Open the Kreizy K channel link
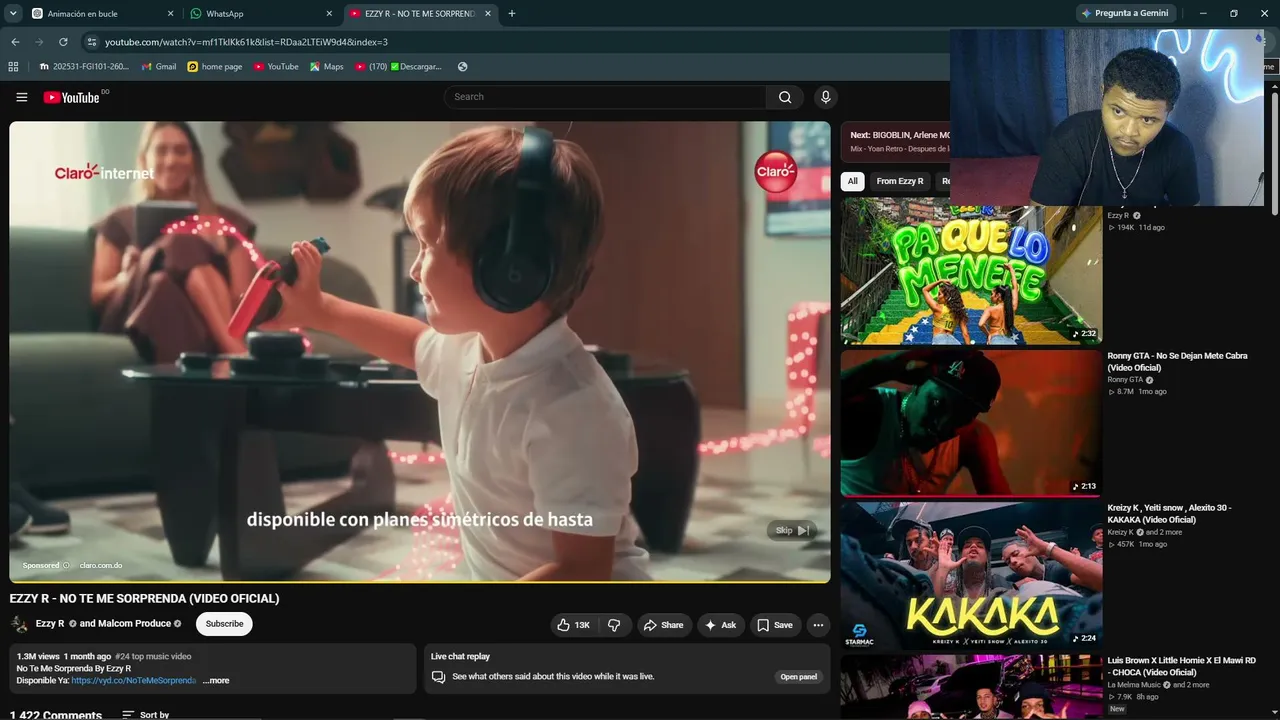 point(1121,532)
